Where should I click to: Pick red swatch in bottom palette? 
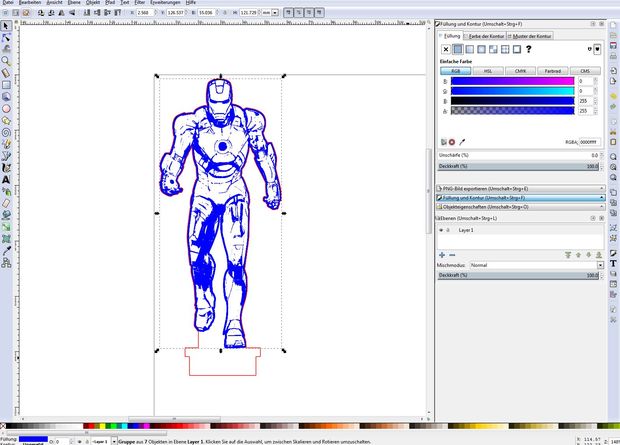click(x=91, y=426)
